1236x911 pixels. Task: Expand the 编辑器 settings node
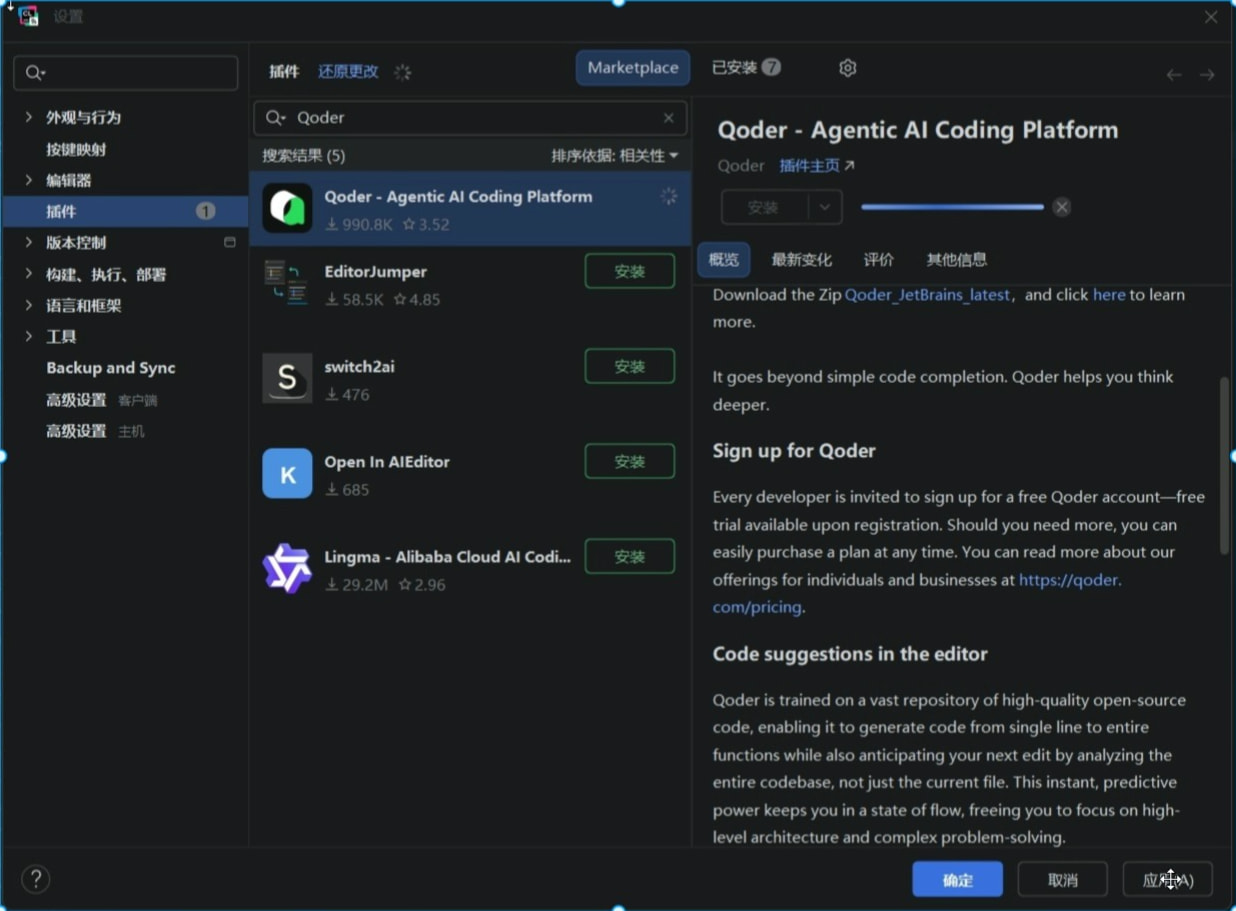point(28,180)
